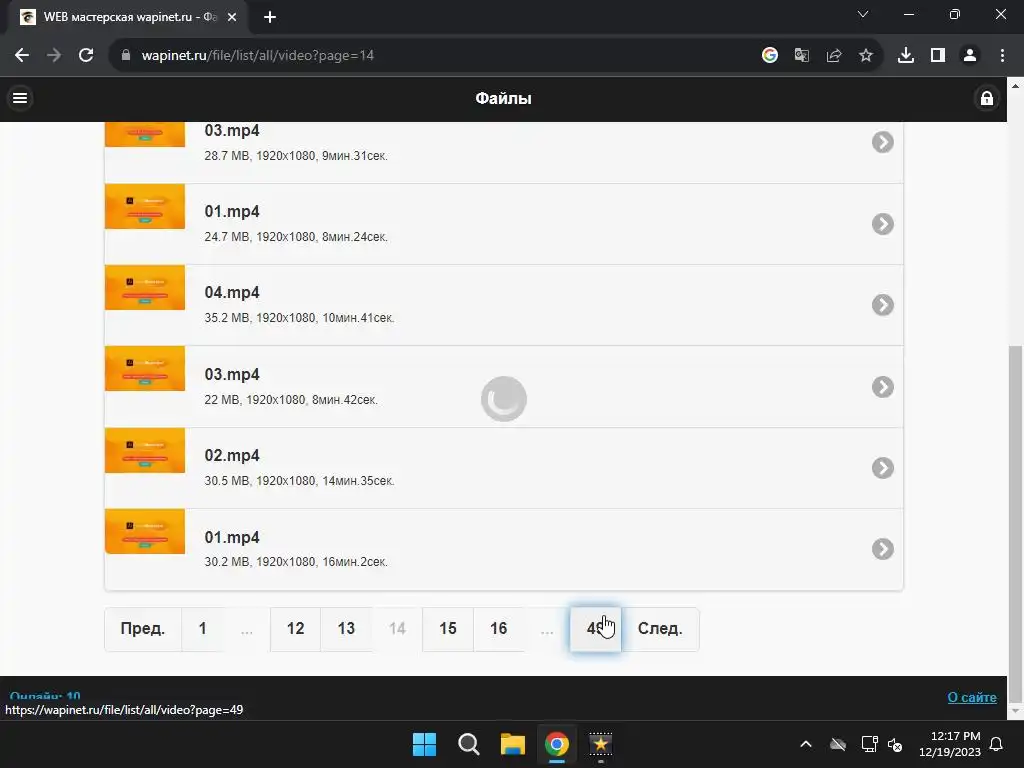This screenshot has height=768, width=1024.
Task: Open Chrome downloads icon
Action: pos(905,56)
